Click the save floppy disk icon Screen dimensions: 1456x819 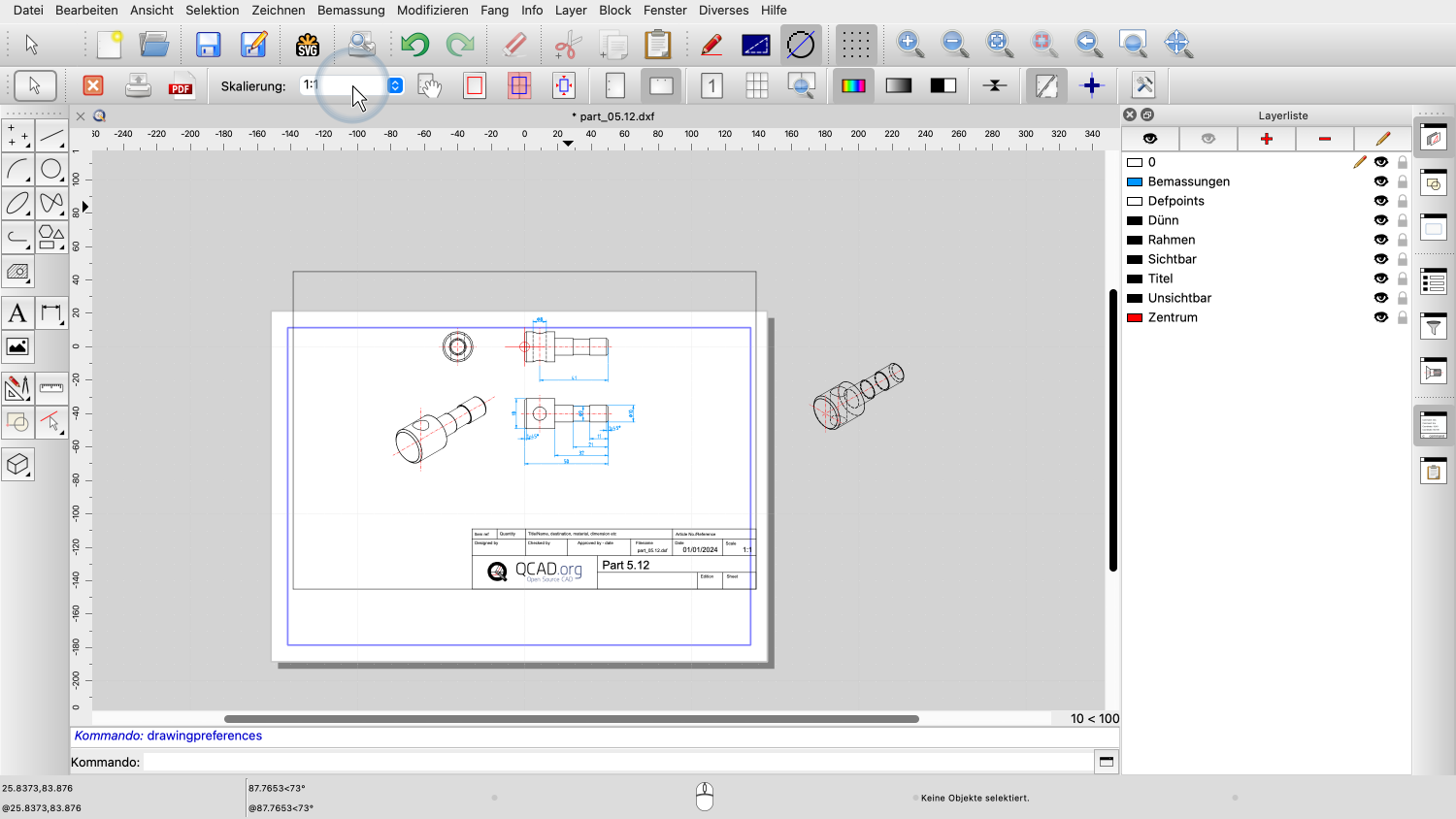[x=208, y=45]
